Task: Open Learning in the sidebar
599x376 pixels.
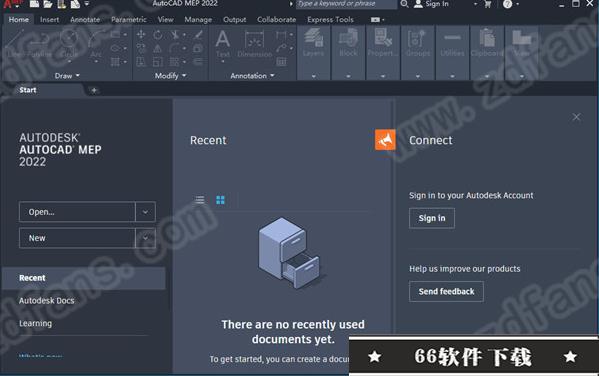Action: [36, 323]
